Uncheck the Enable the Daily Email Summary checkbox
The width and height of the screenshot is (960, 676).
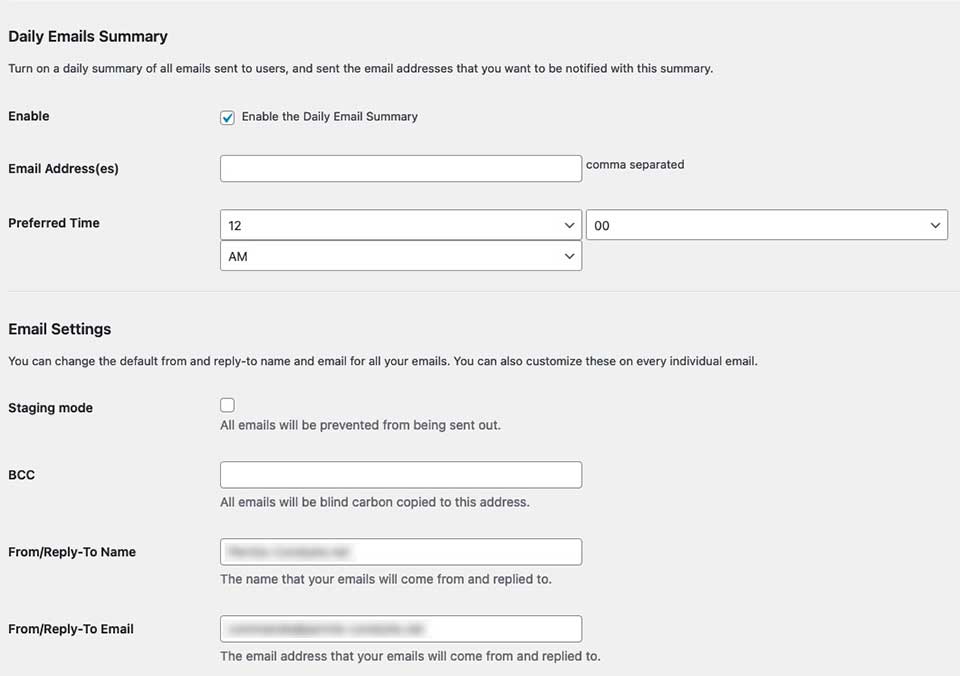point(227,117)
